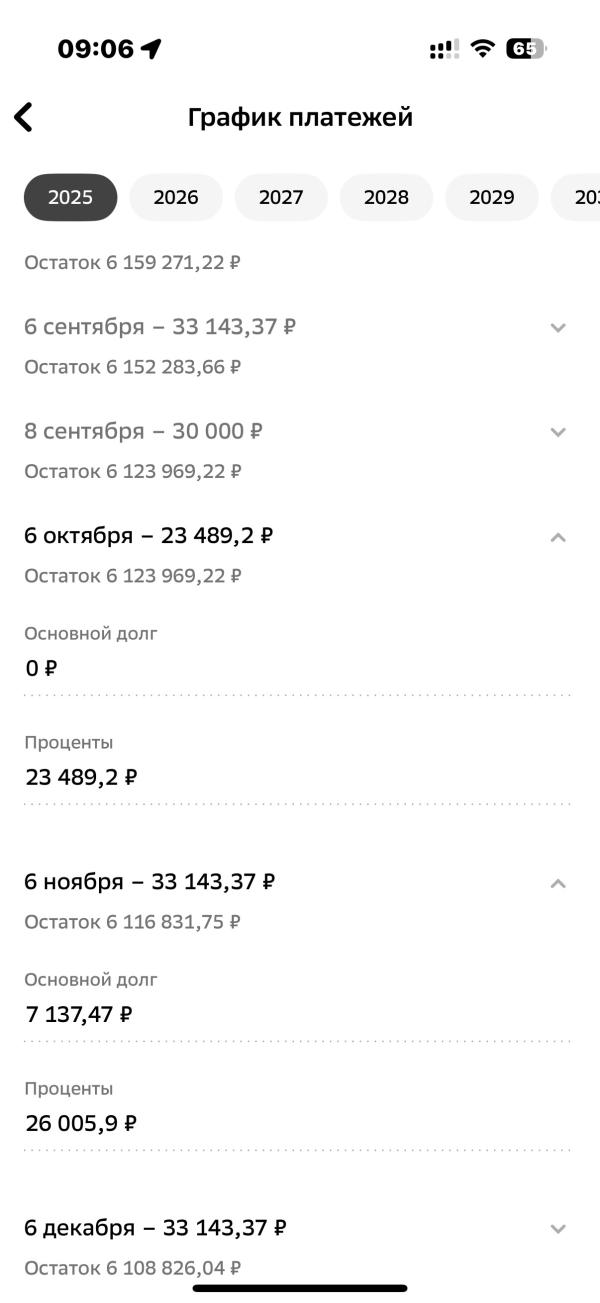The height and width of the screenshot is (1303, 600).
Task: Expand the 8 сентября payment chevron
Action: pos(558,432)
